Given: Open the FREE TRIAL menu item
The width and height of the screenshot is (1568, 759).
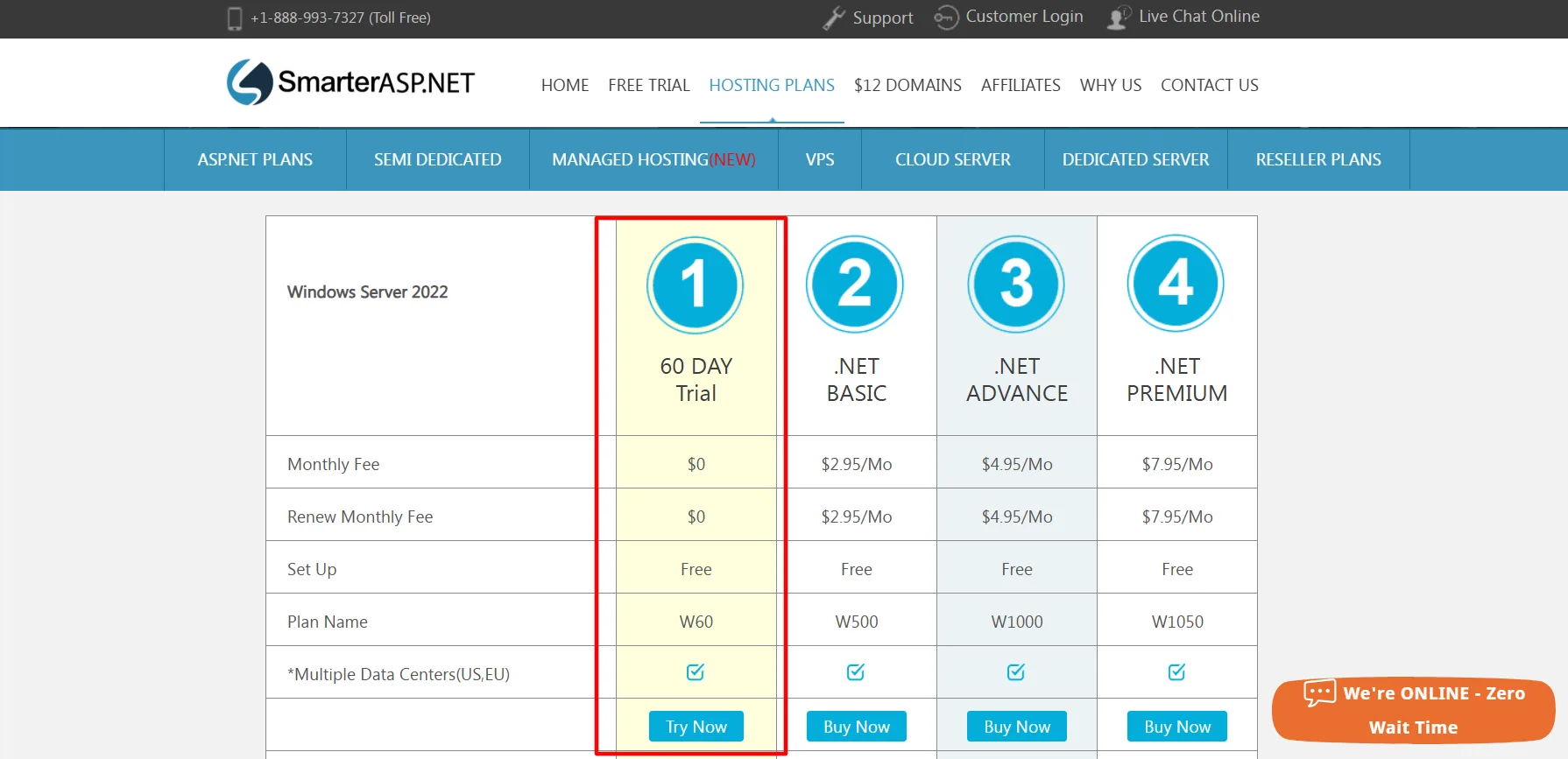Looking at the screenshot, I should [649, 85].
